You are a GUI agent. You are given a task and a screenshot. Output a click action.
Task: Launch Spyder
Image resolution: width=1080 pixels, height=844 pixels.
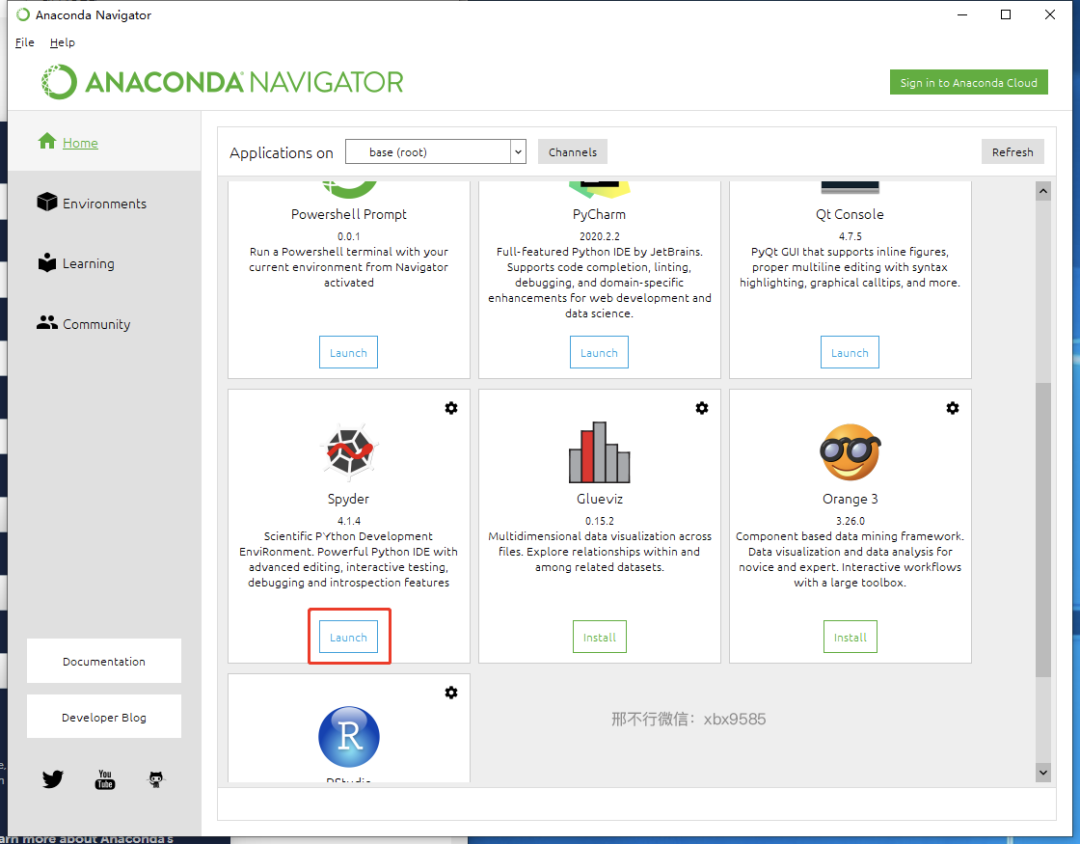pyautogui.click(x=349, y=637)
